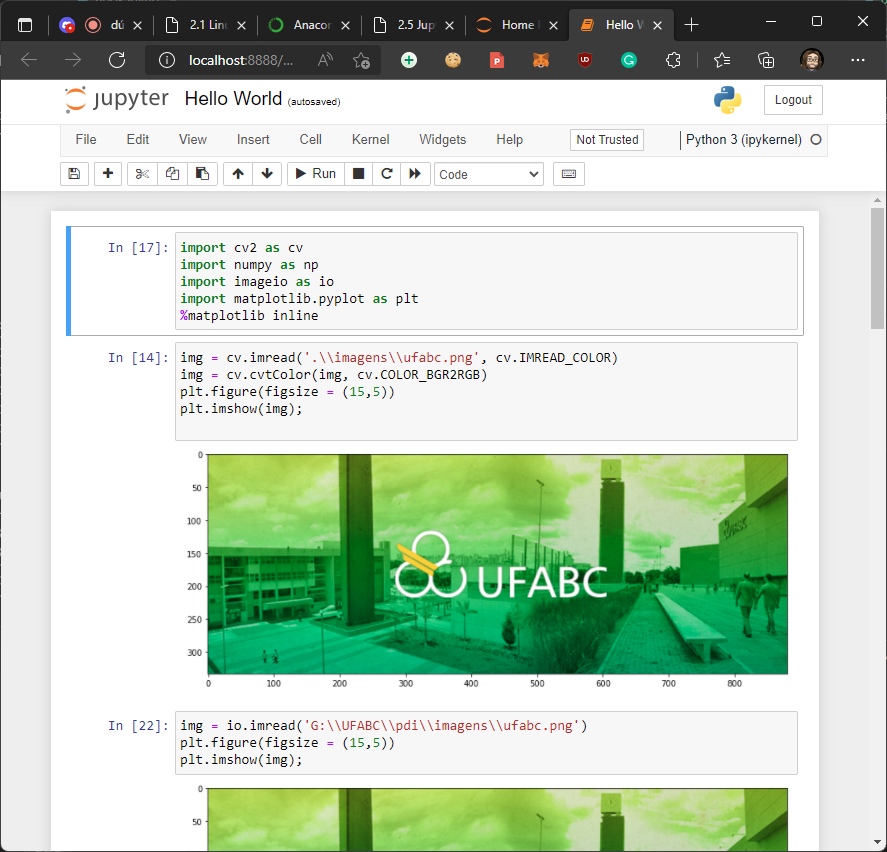Restart kernel and run all cells icon

click(x=415, y=174)
